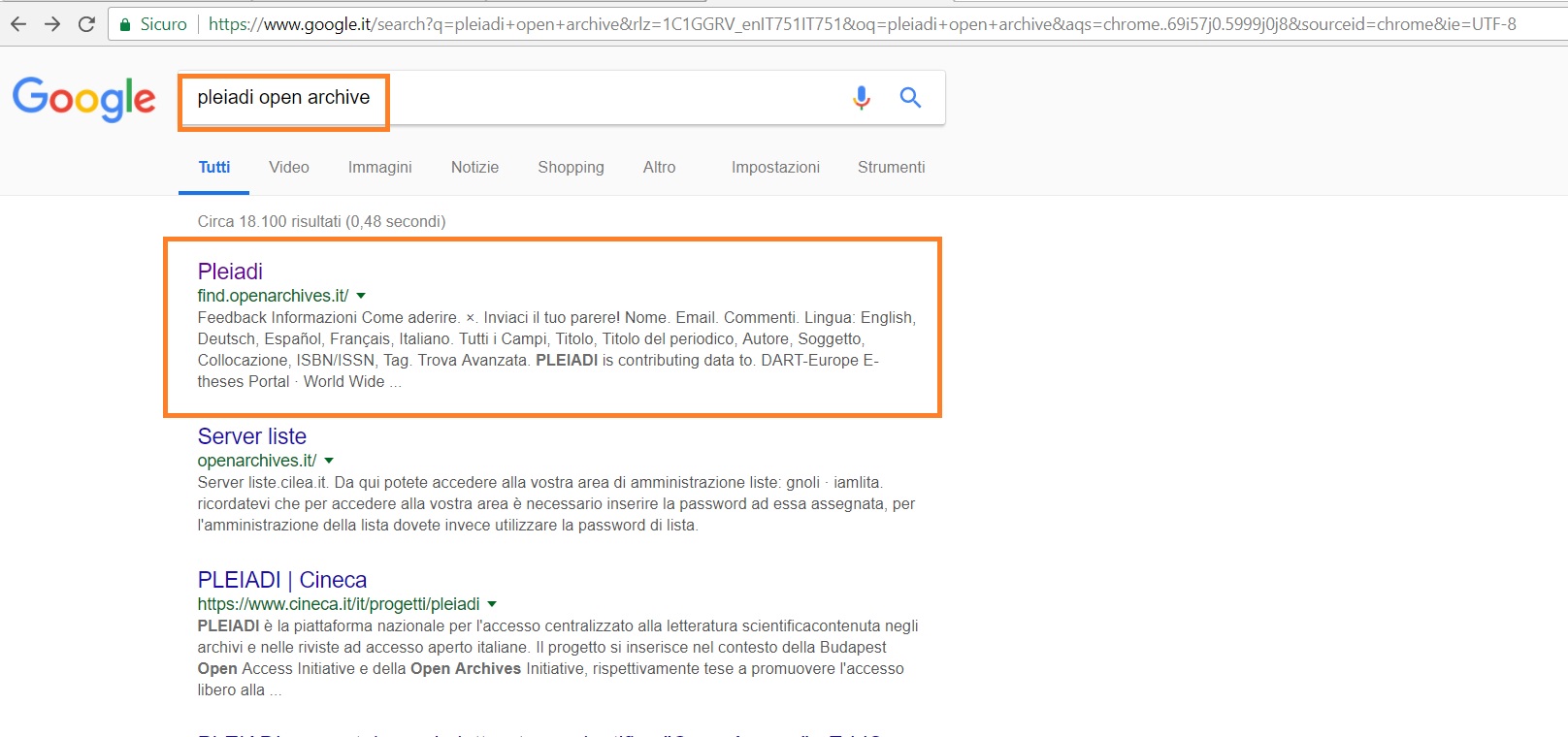Switch to the Video tab
1568x737 pixels.
(289, 167)
